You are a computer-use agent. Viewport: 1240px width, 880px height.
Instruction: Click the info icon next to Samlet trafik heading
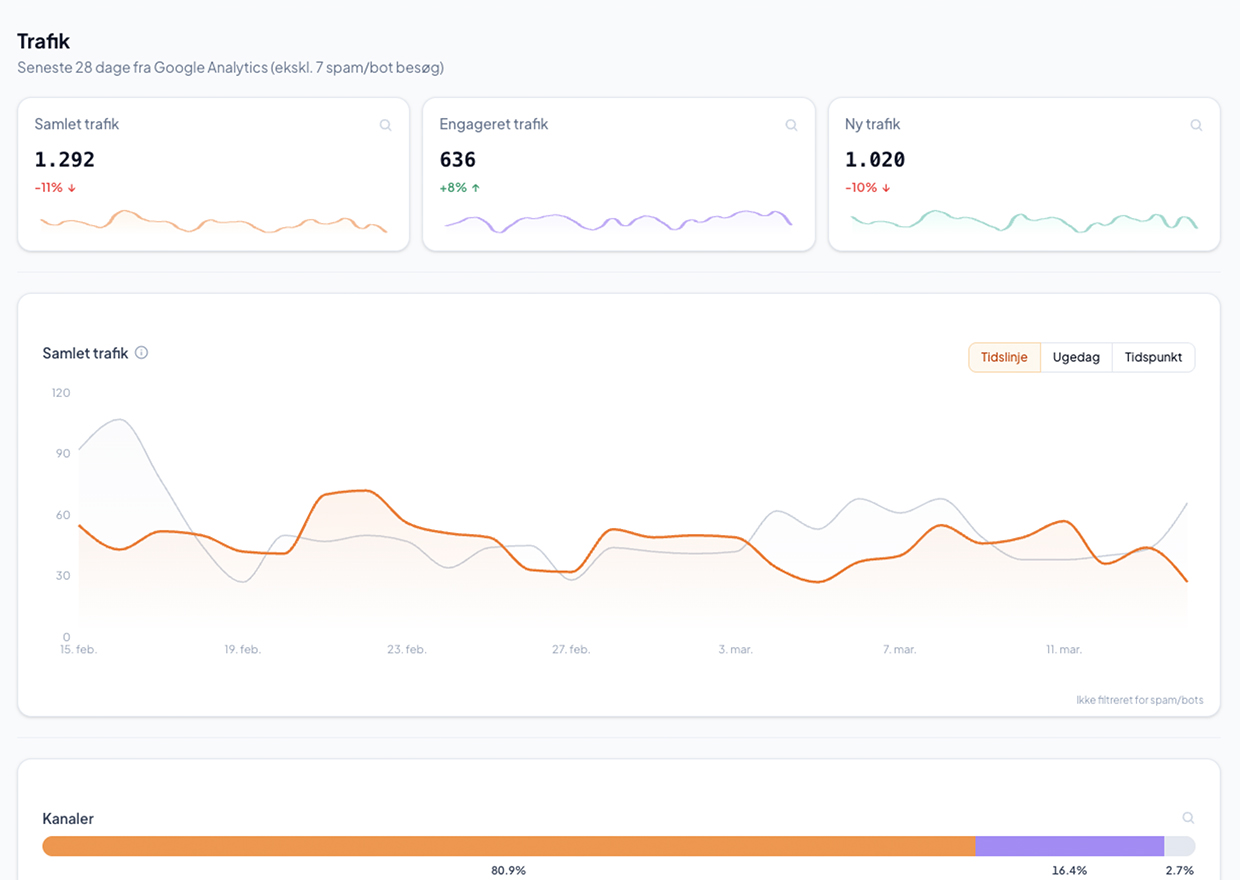coord(141,352)
